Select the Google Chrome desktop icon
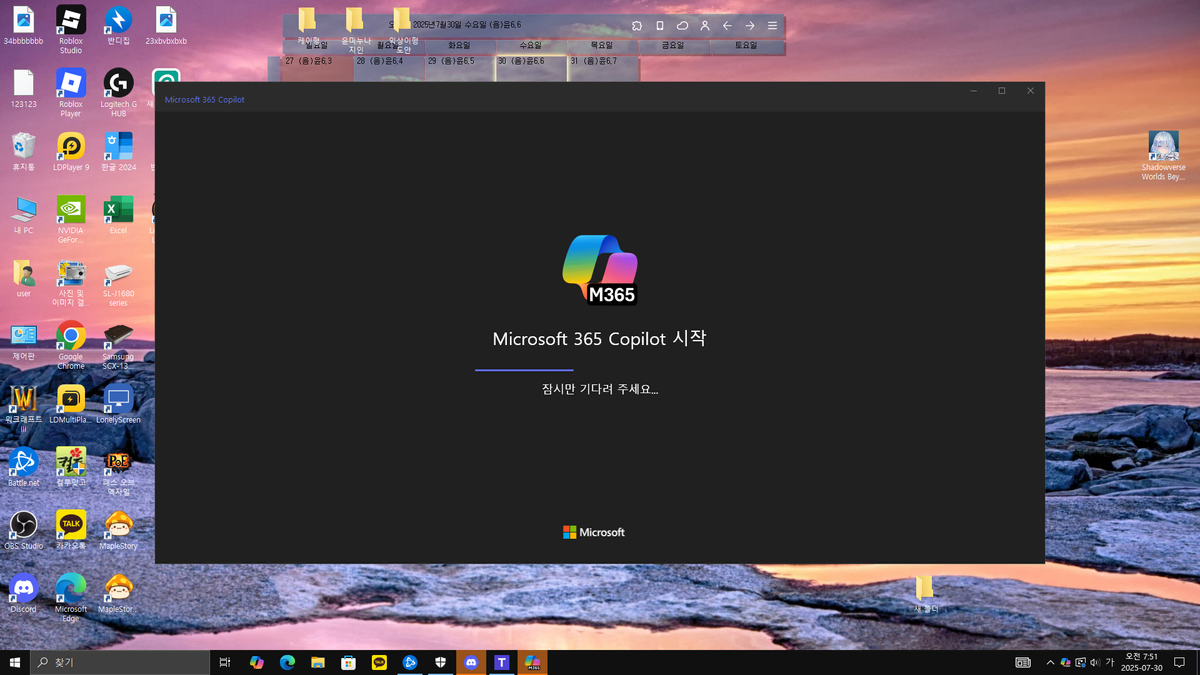Screen dimensions: 1200x675 coord(70,345)
